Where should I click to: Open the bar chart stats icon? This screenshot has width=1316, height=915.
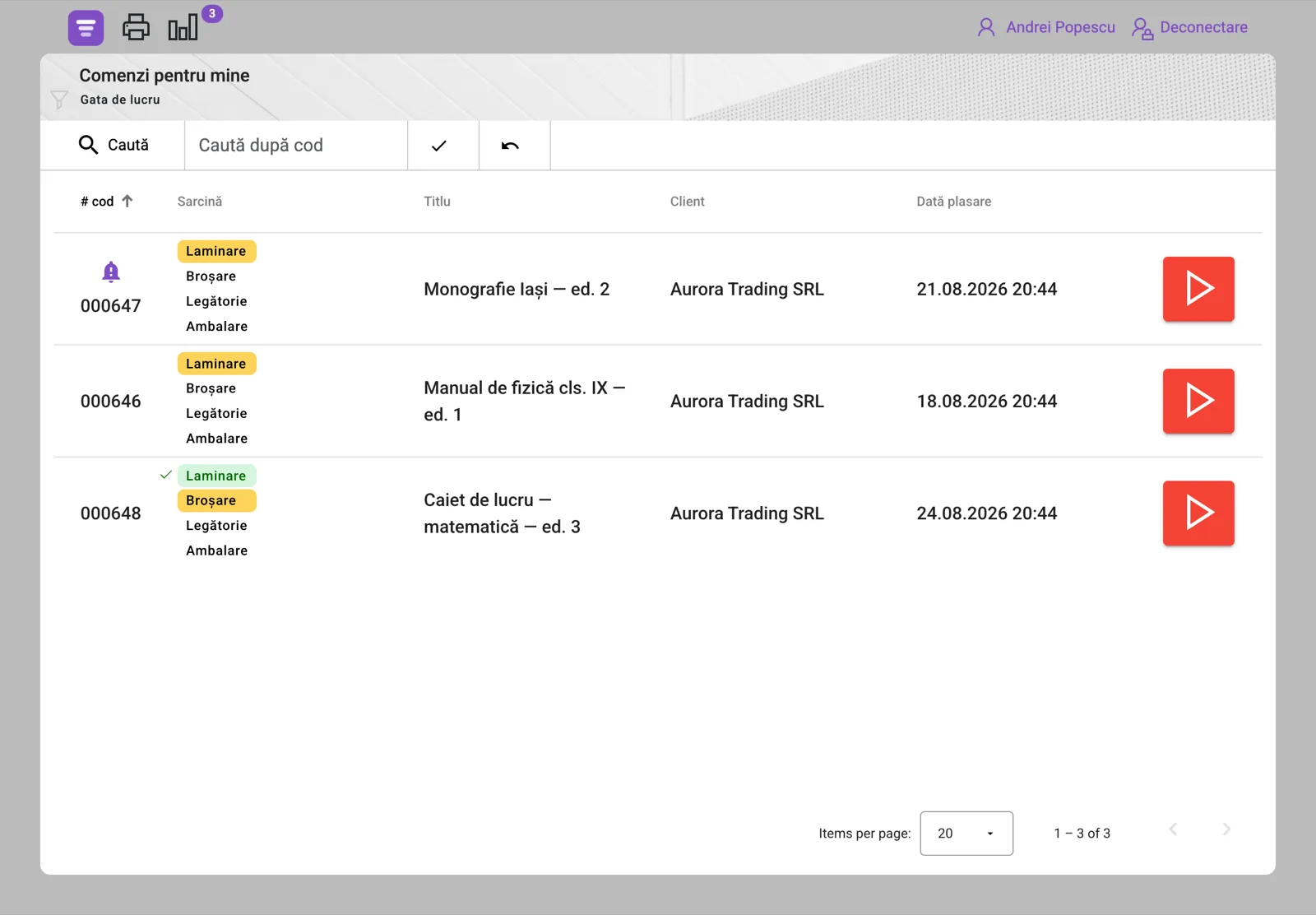[x=183, y=28]
